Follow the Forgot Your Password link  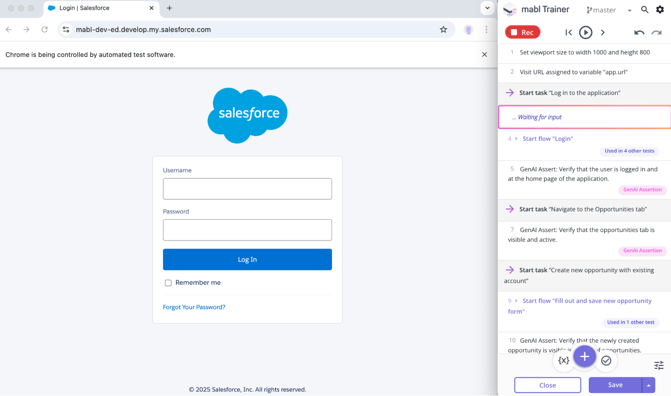coord(194,307)
